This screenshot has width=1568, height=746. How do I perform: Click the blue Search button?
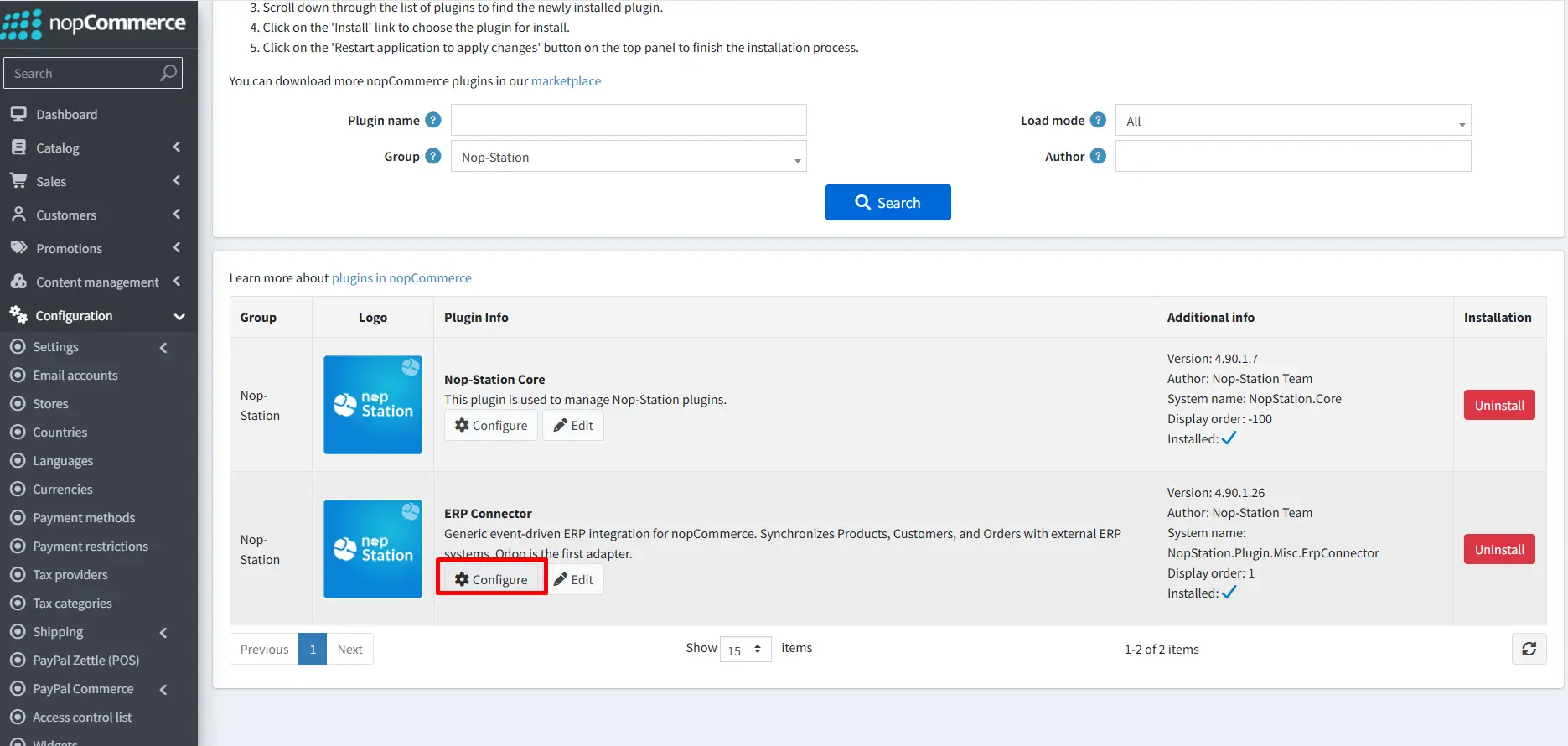click(x=887, y=202)
